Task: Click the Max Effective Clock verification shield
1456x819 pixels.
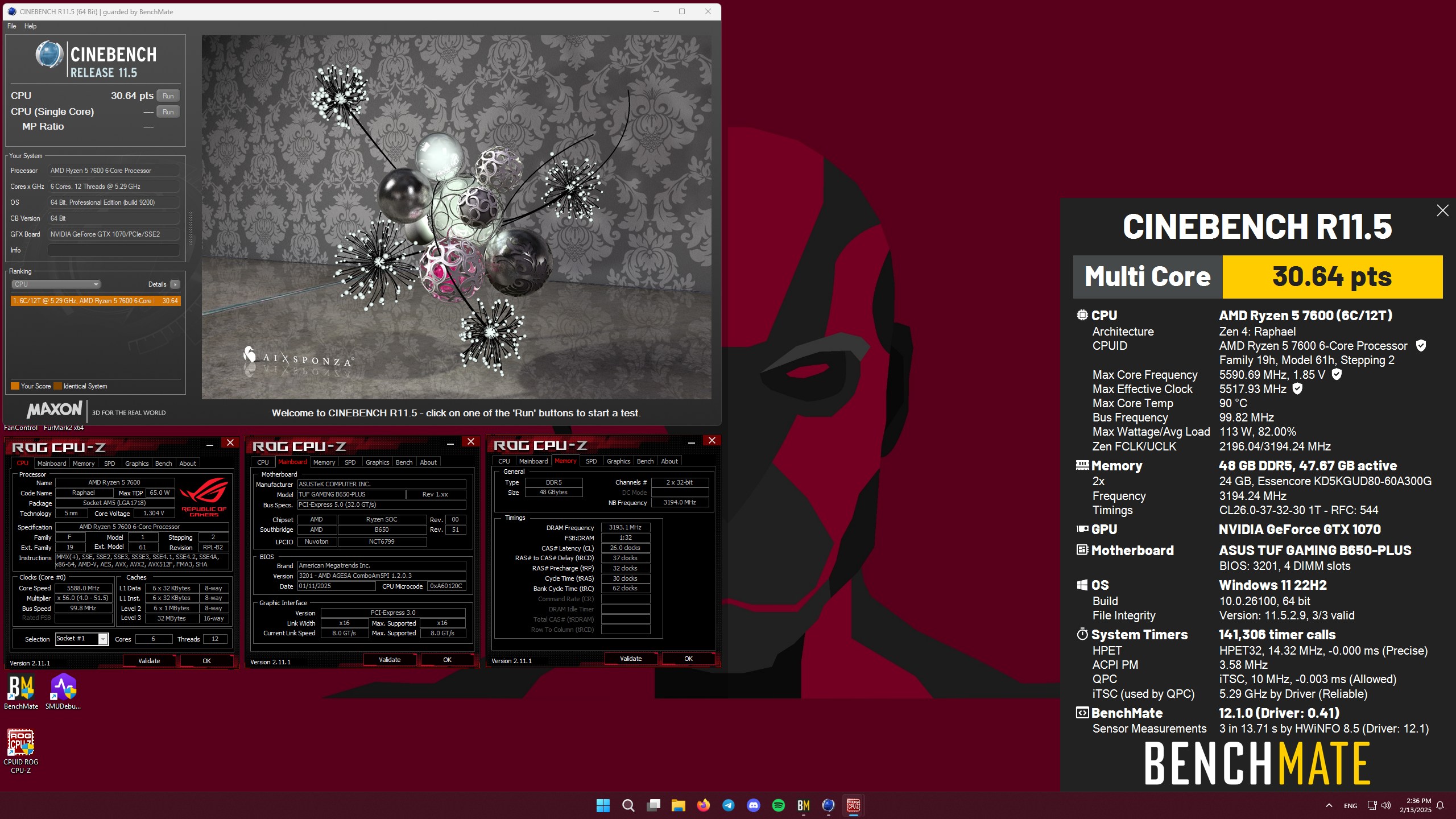Action: (1297, 388)
